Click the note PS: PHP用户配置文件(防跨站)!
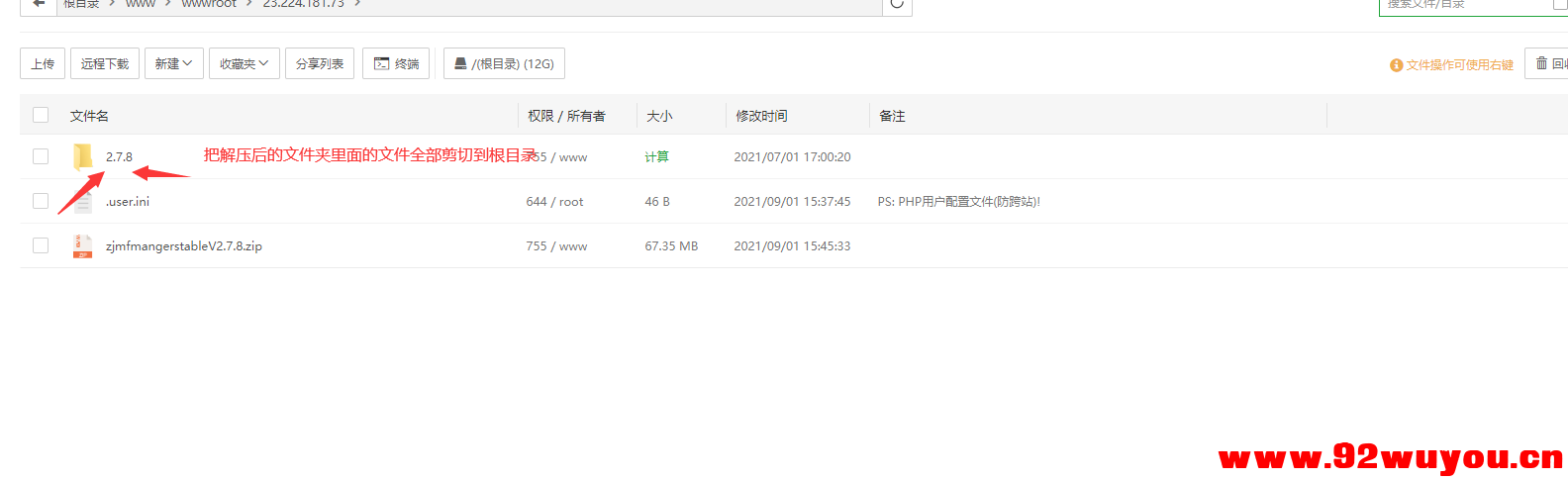Viewport: 1568px width, 481px height. (x=958, y=201)
